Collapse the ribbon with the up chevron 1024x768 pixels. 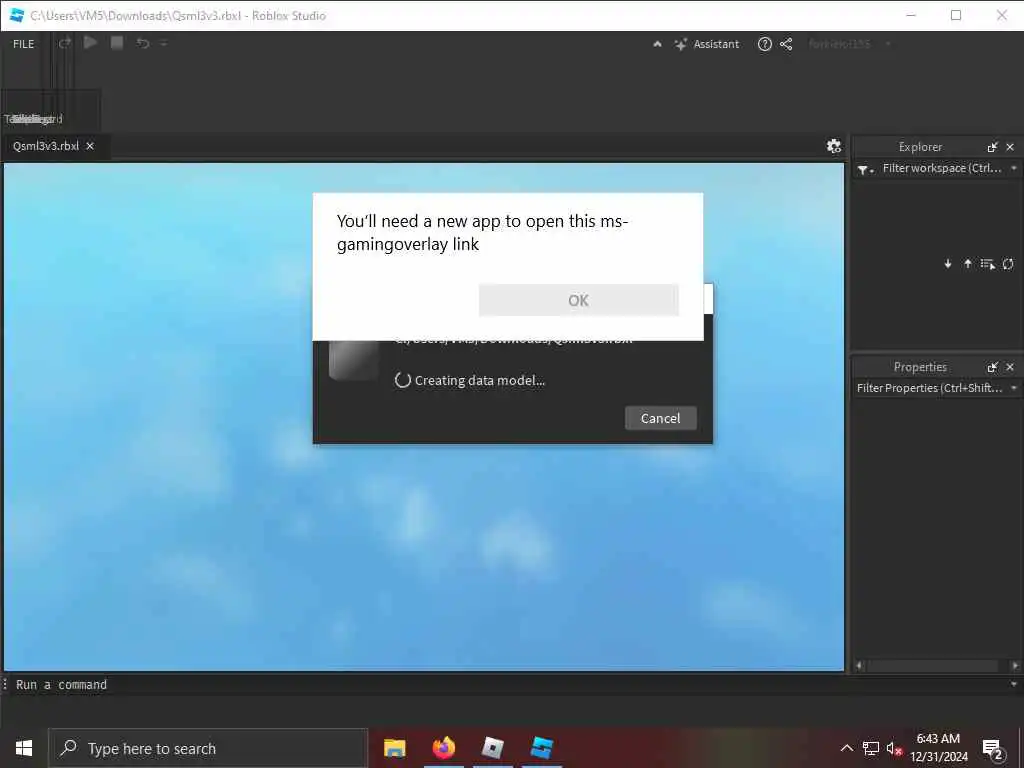click(658, 44)
